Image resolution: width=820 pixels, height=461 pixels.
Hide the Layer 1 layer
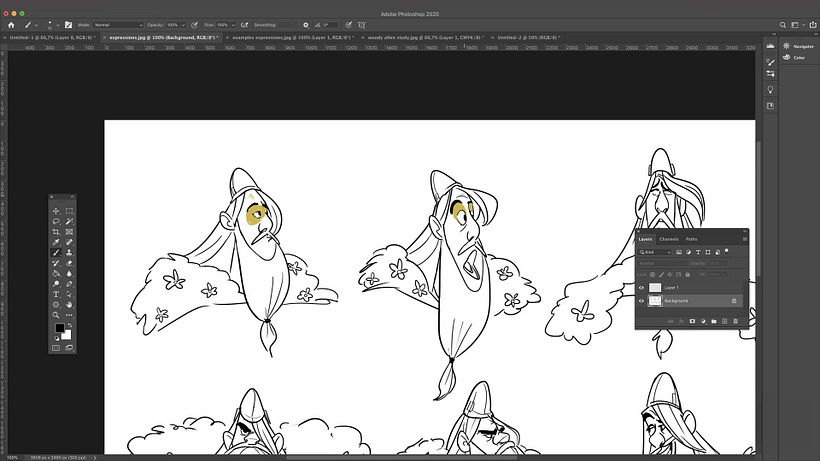[641, 287]
